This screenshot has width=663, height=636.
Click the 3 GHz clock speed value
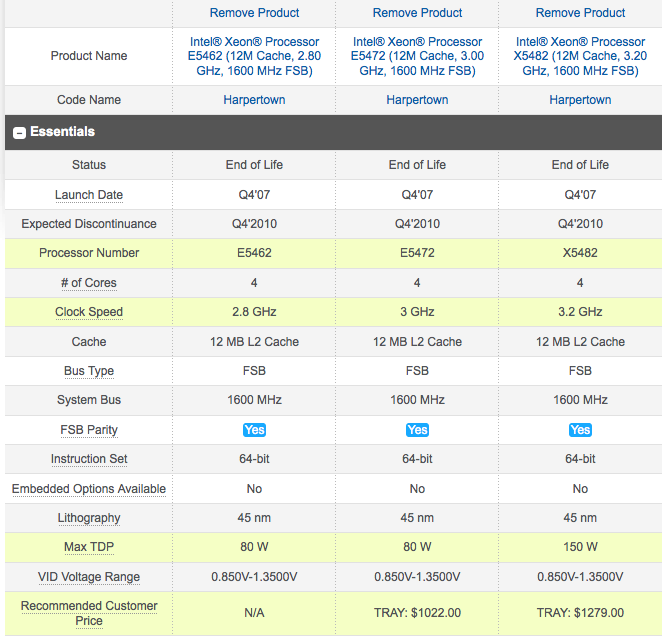417,312
